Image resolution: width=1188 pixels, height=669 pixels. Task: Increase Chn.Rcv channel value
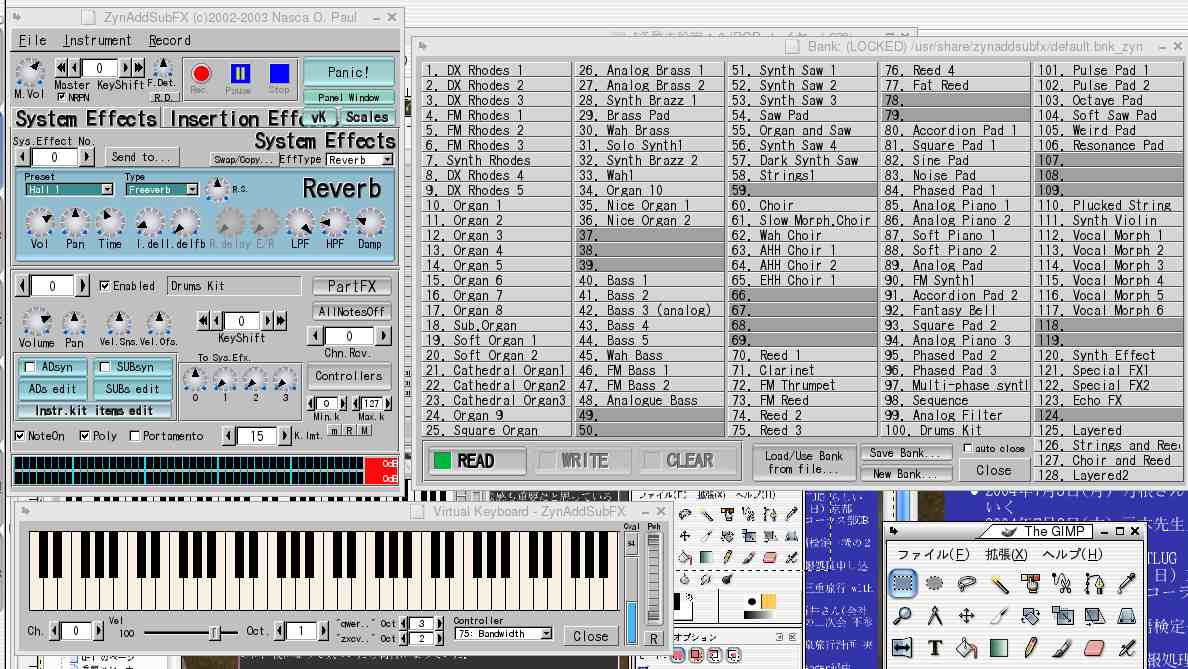click(383, 336)
